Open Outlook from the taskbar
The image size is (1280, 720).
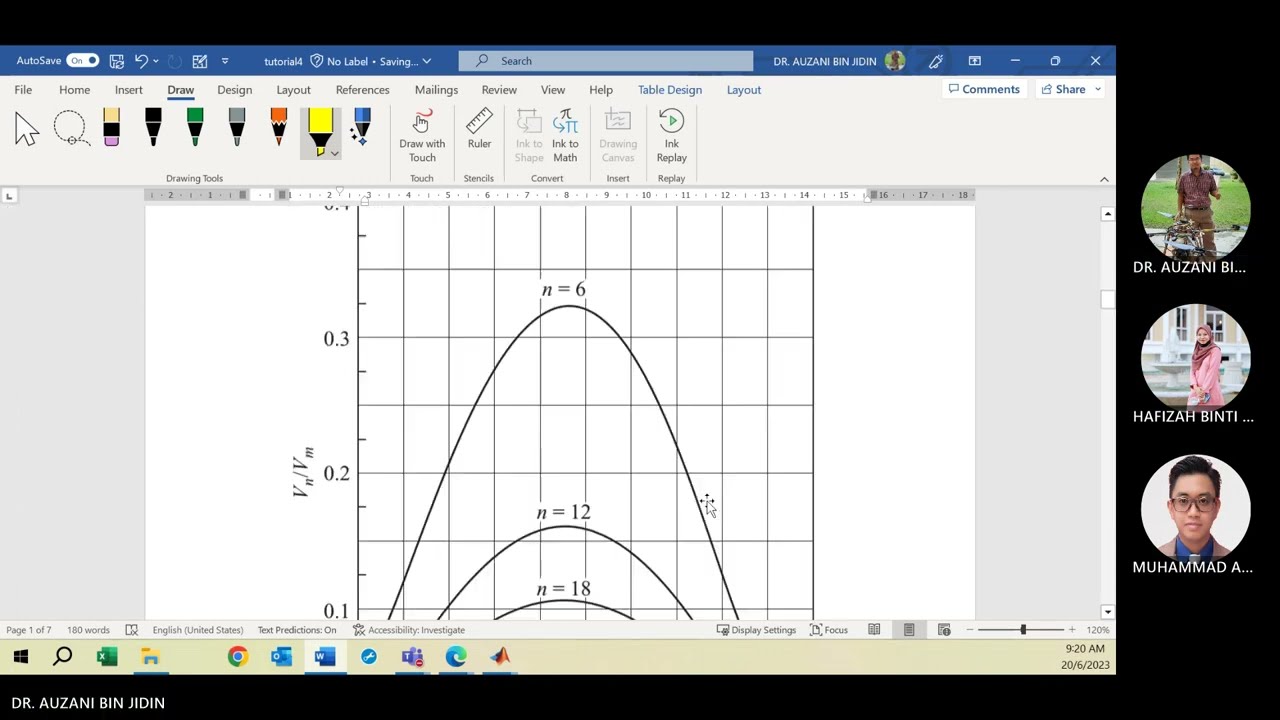(x=281, y=657)
